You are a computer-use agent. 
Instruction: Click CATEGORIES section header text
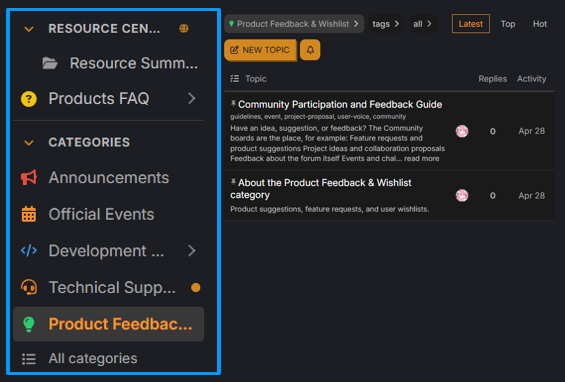(89, 142)
